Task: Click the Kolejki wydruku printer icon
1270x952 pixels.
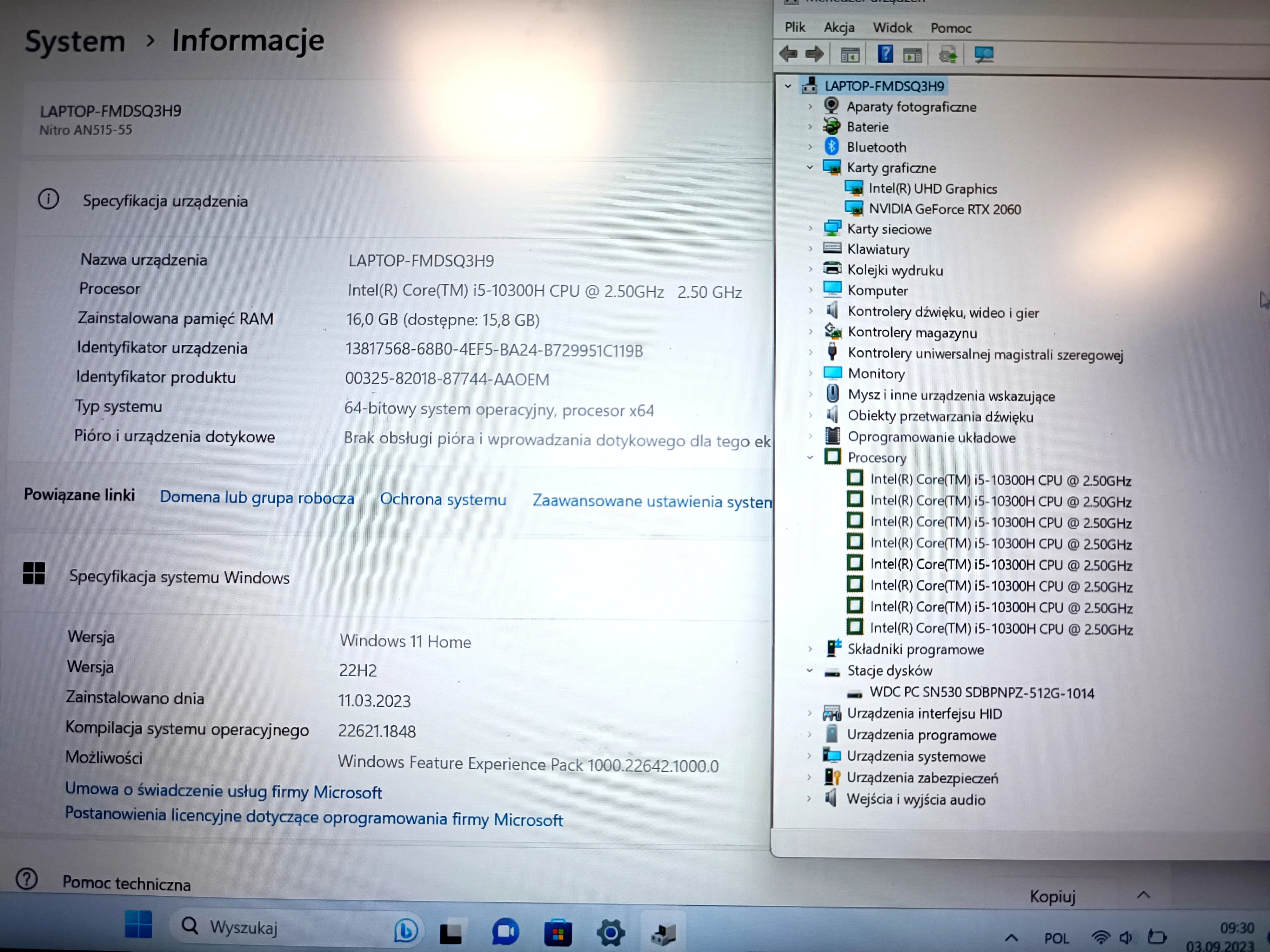Action: [832, 268]
